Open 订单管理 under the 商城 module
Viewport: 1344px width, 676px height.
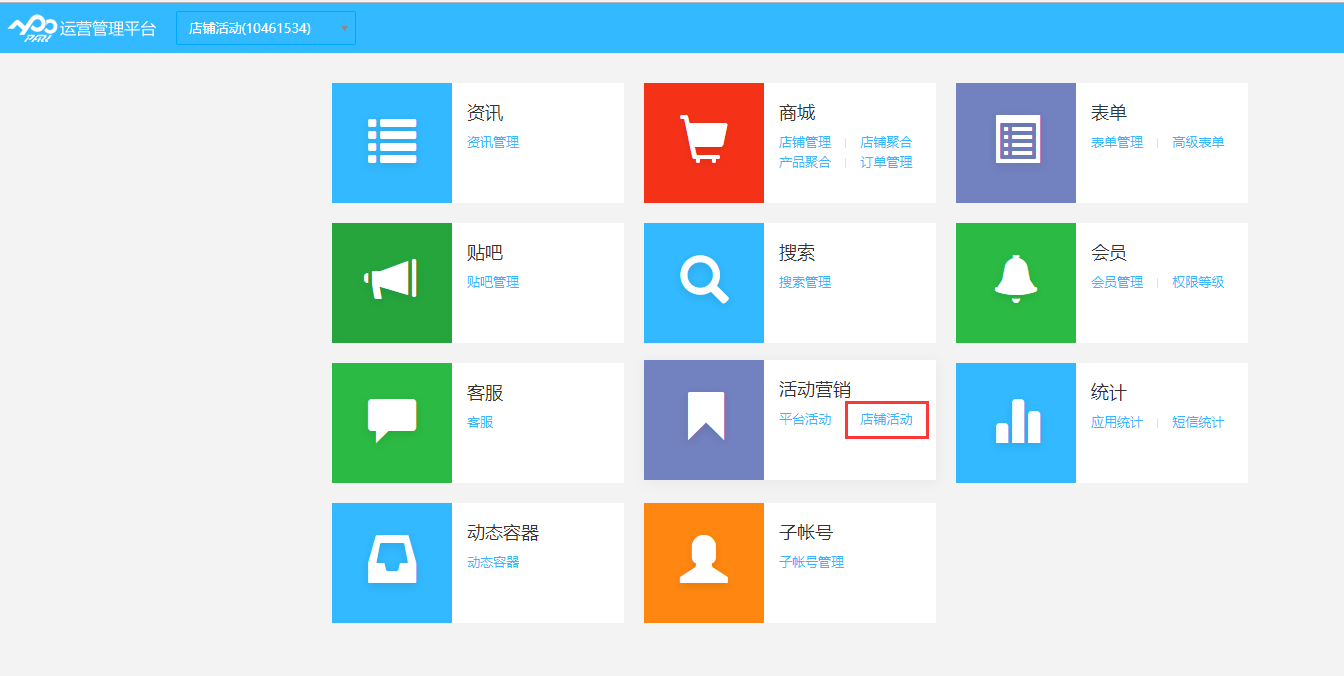point(886,161)
